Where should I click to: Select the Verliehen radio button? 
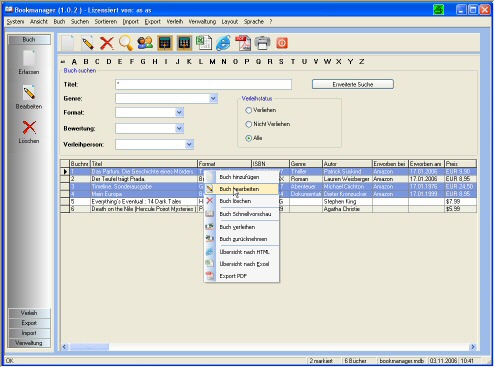click(249, 110)
